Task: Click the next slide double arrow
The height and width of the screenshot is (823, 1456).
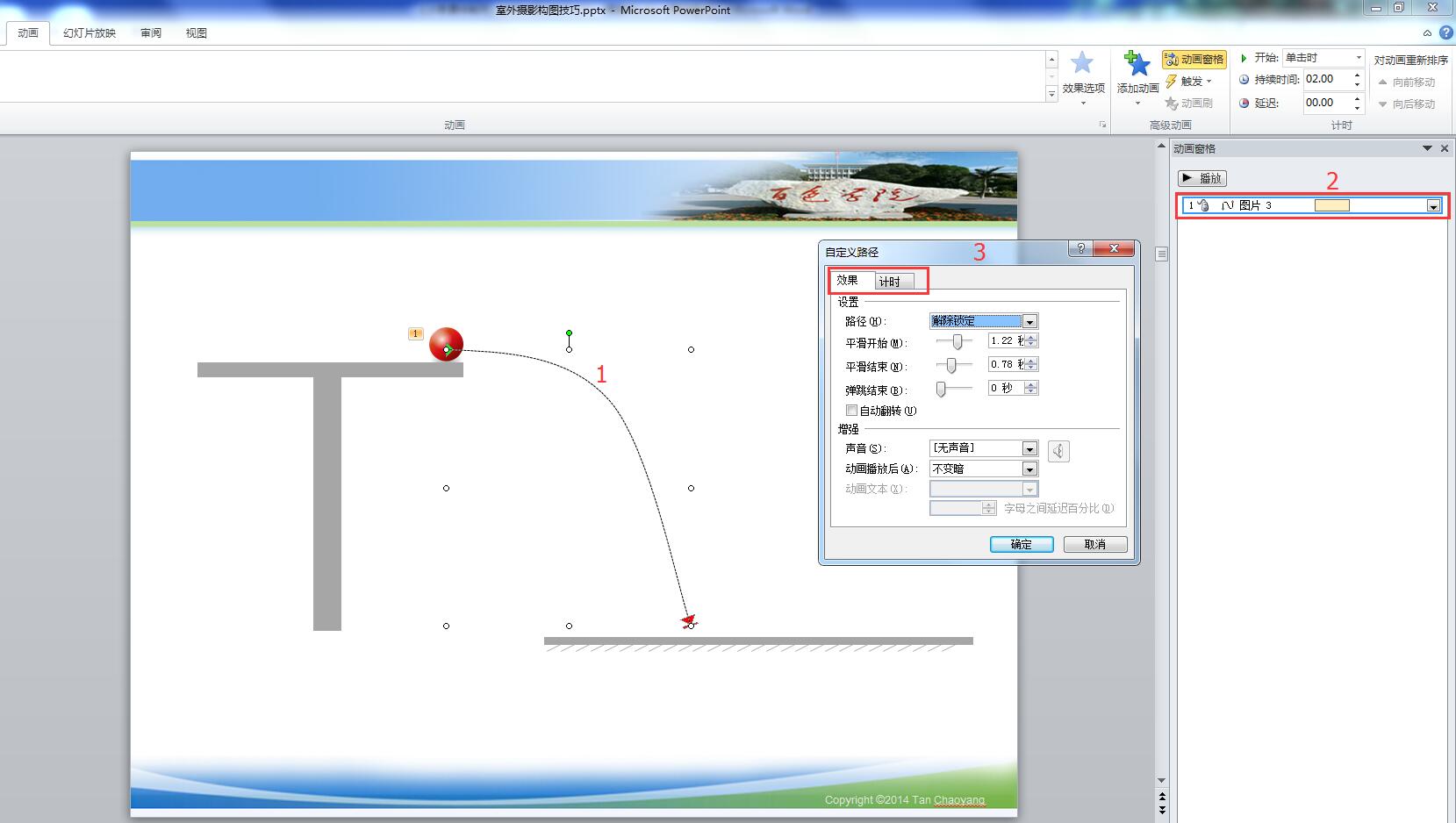Action: click(1162, 809)
